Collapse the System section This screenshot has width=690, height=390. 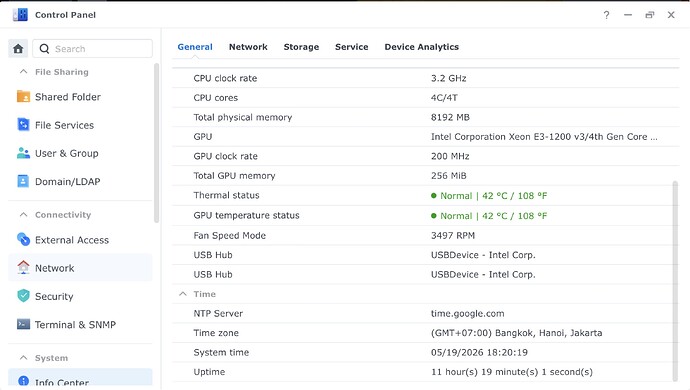pos(24,357)
